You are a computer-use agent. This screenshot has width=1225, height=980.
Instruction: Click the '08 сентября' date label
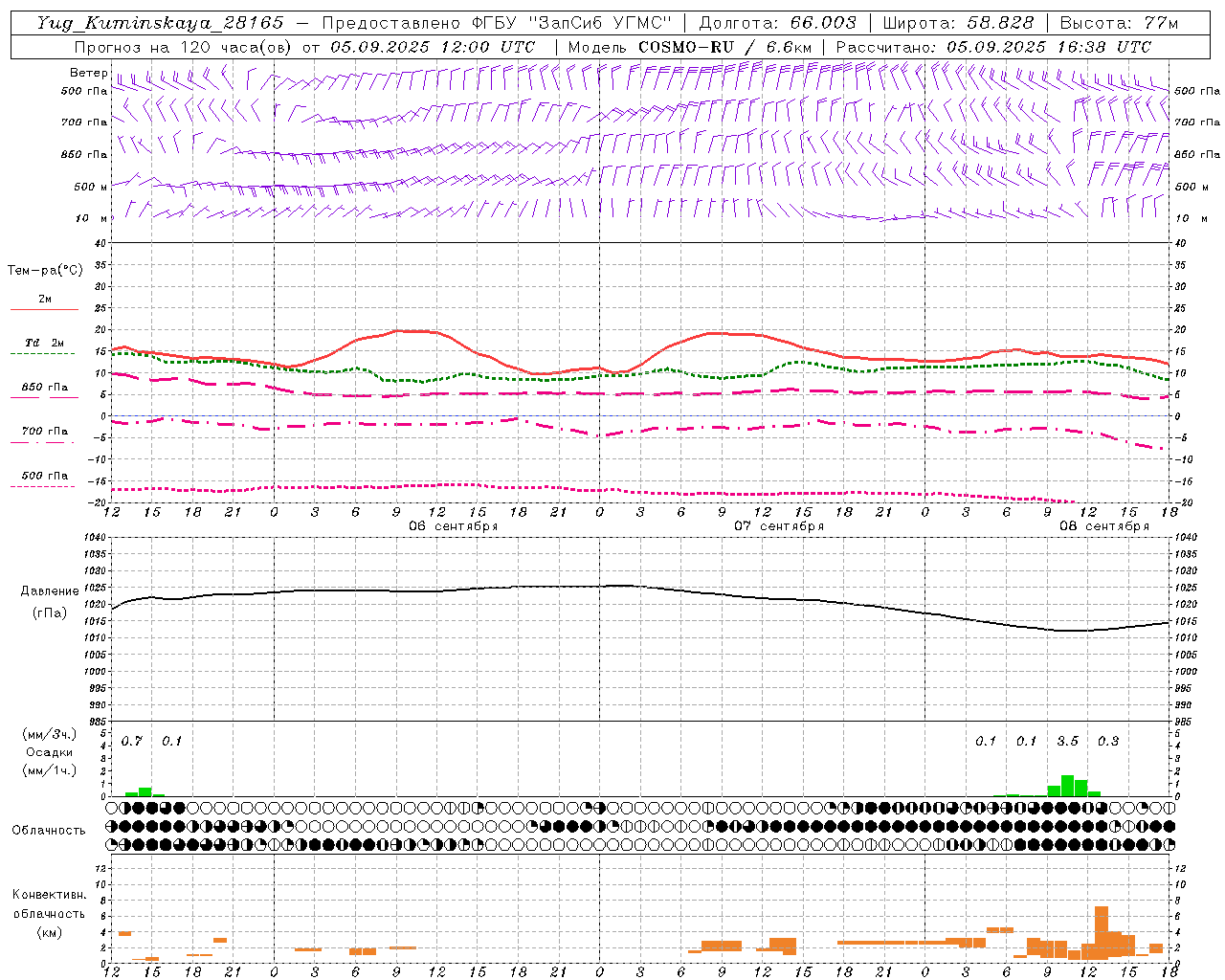(1104, 526)
